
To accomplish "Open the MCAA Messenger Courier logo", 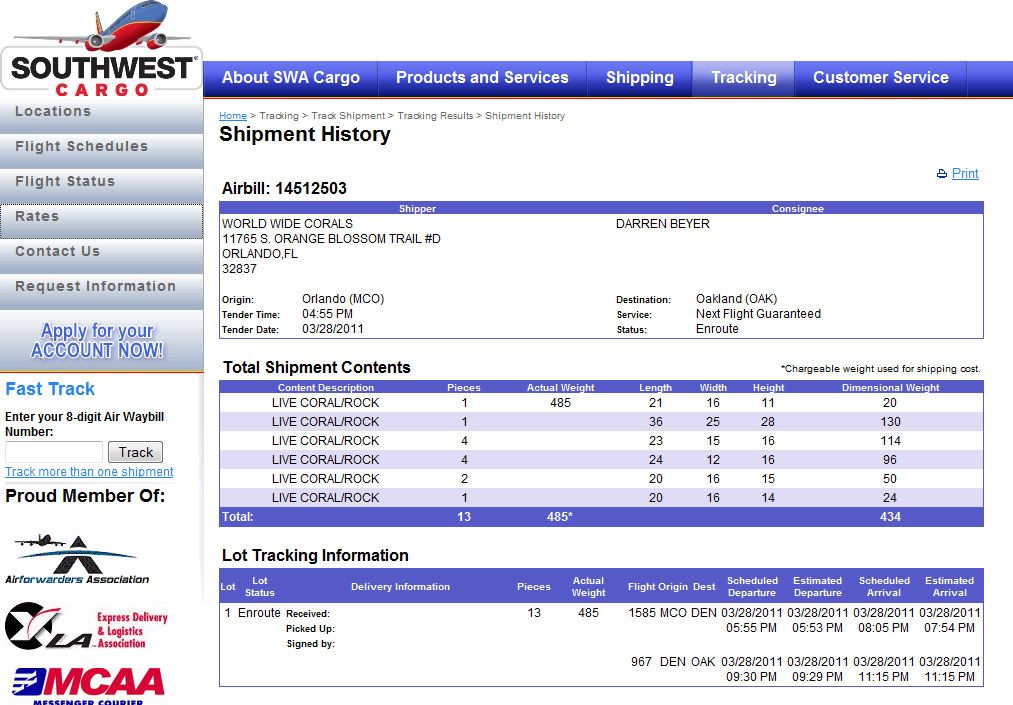I will click(89, 685).
